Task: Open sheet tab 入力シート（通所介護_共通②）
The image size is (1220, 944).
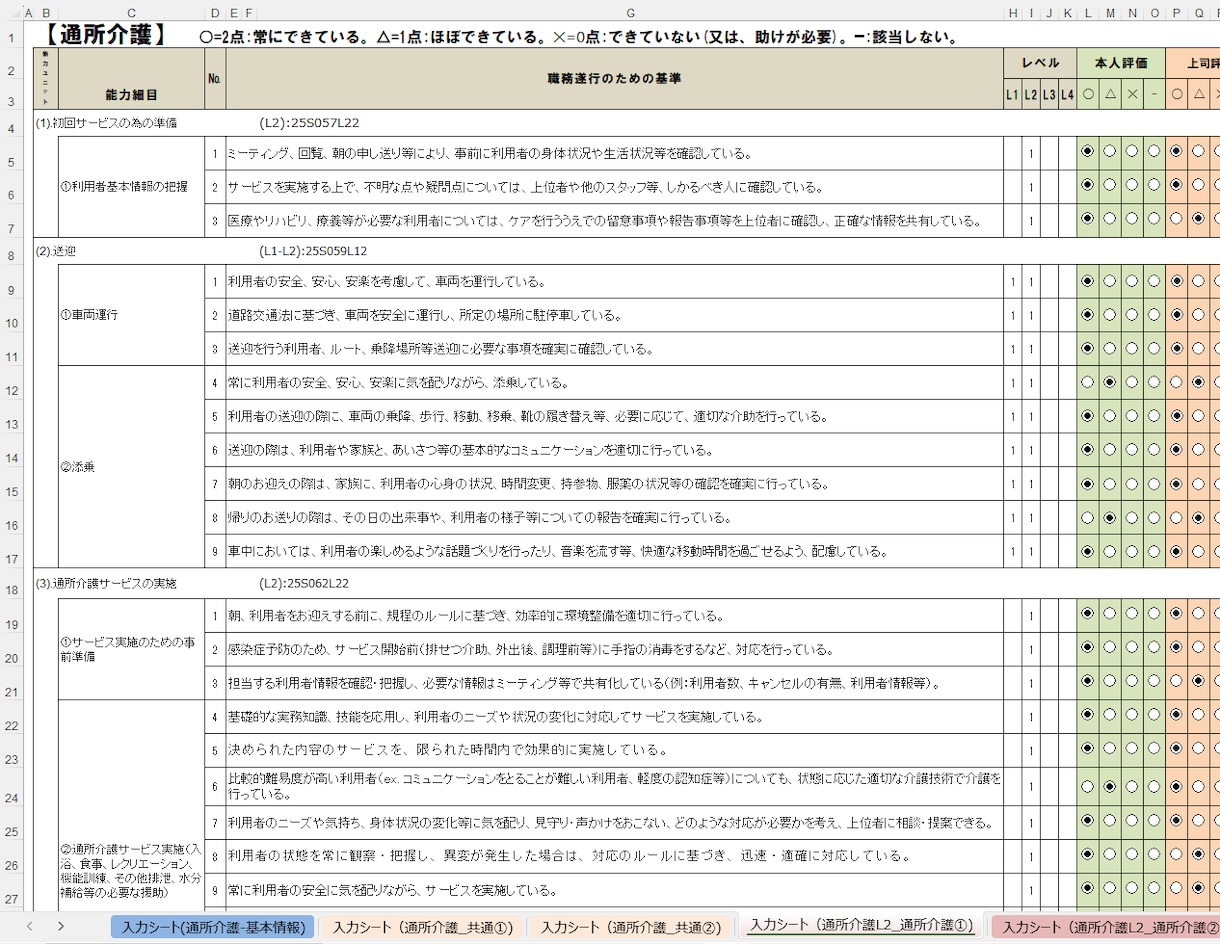Action: pos(631,927)
